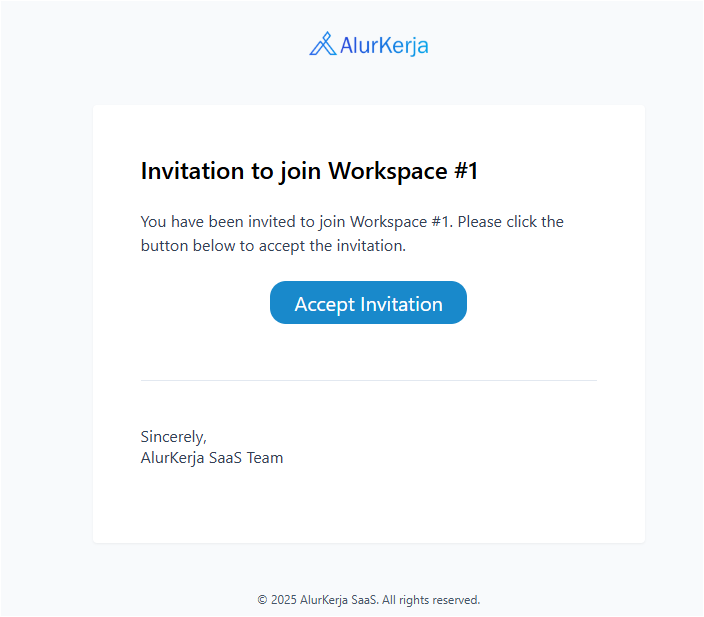
Task: Click the 'AlurKerja SaaS Team' signature
Action: pos(212,458)
